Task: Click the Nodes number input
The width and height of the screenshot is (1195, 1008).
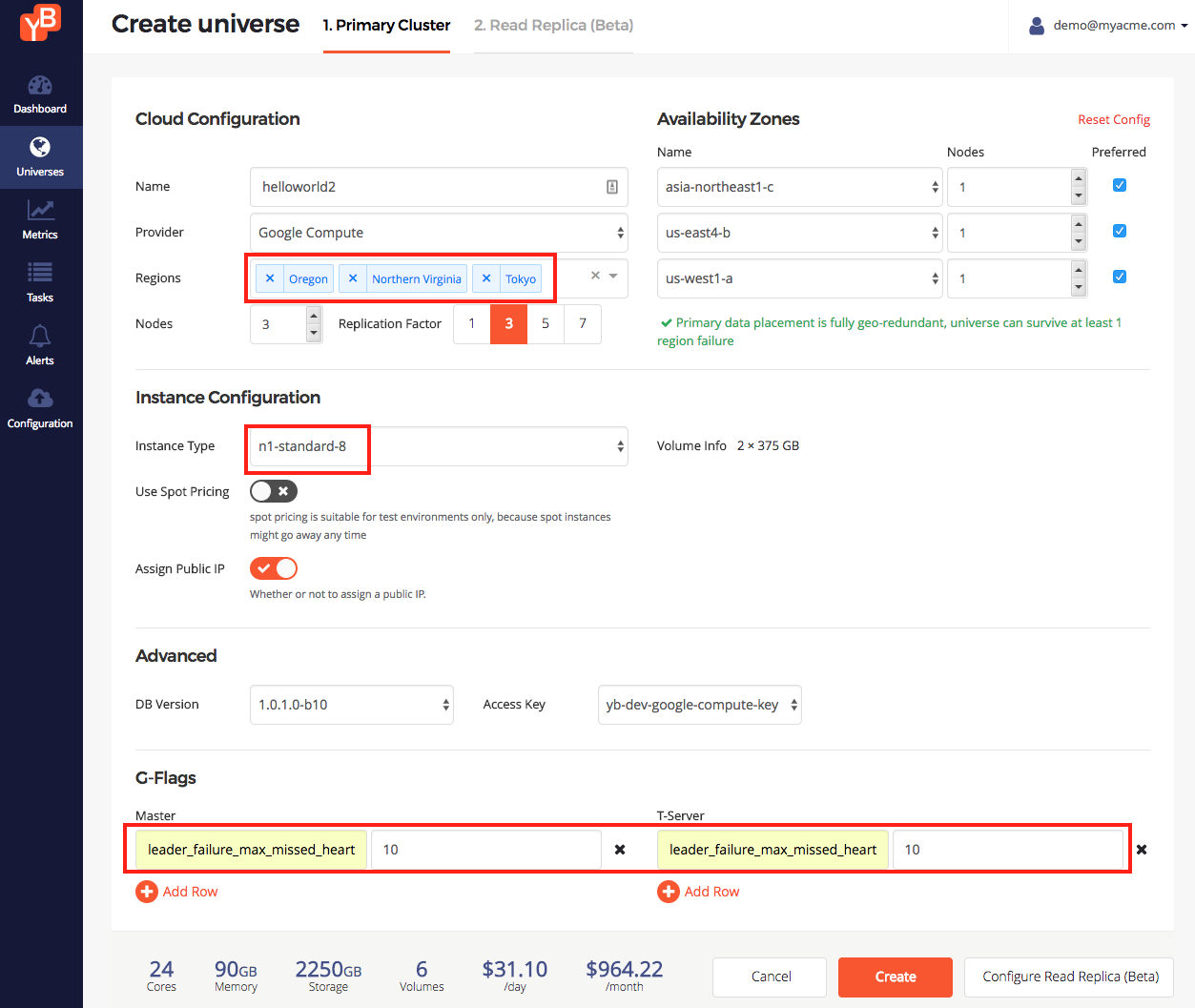Action: [x=278, y=324]
